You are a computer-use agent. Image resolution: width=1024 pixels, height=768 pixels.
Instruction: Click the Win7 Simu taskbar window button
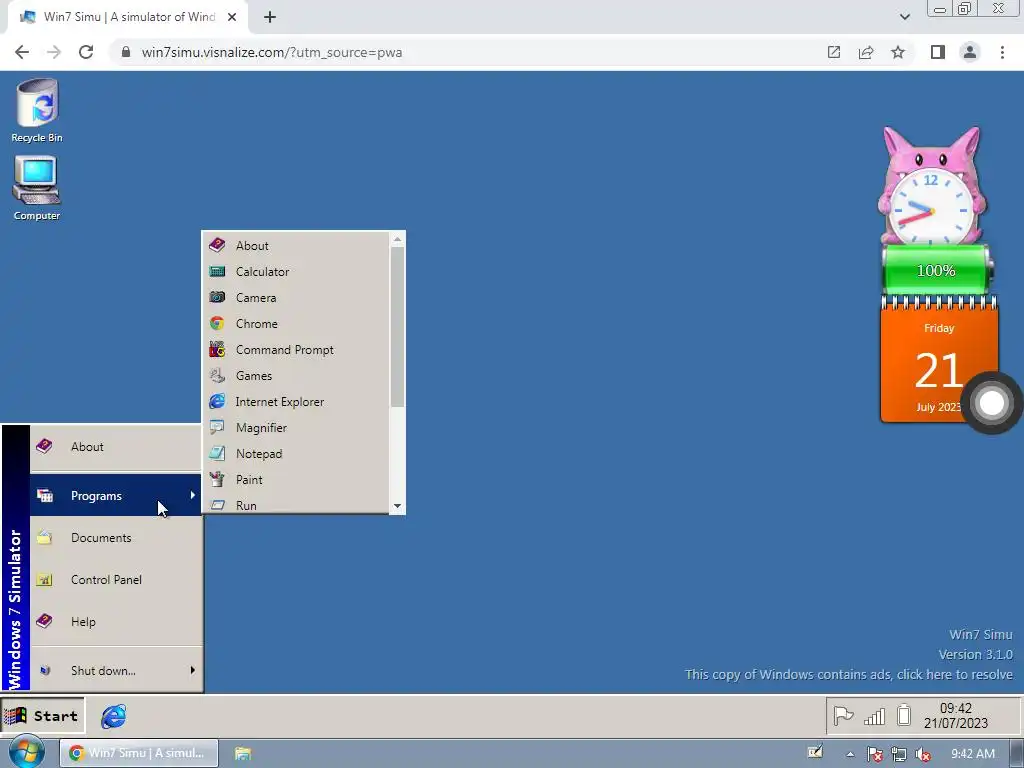(139, 753)
